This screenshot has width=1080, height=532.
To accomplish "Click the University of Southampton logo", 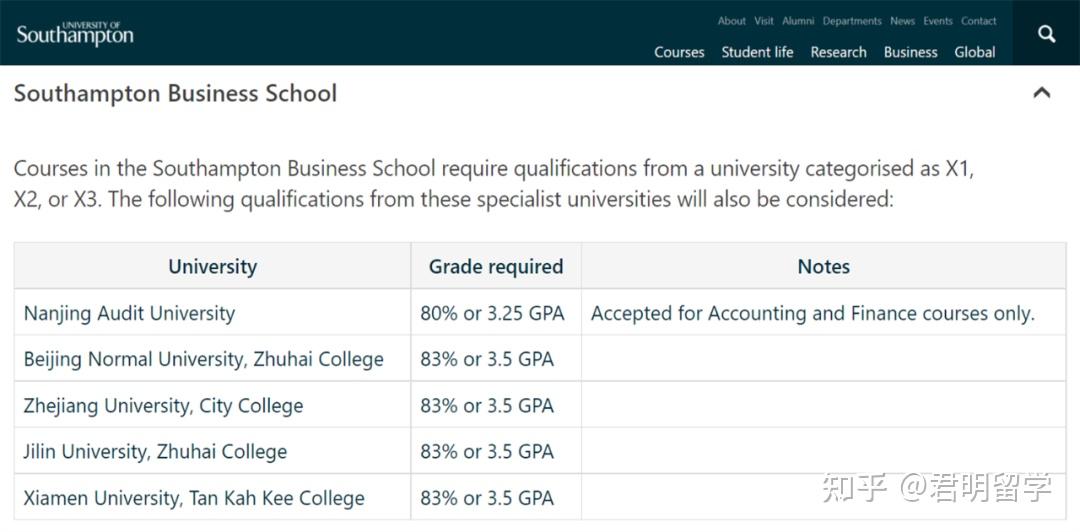I will [75, 33].
